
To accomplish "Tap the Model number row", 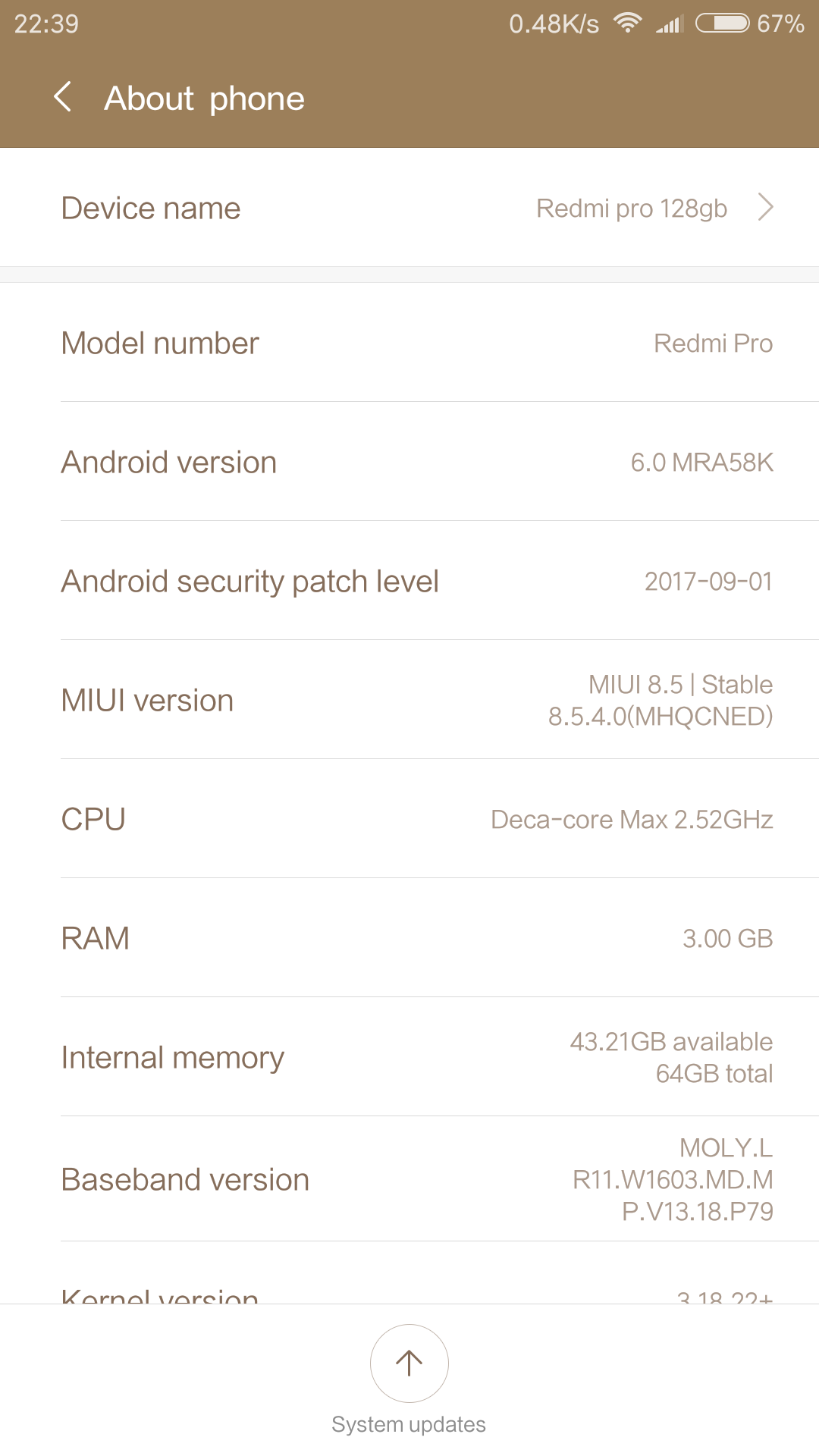I will [x=409, y=343].
